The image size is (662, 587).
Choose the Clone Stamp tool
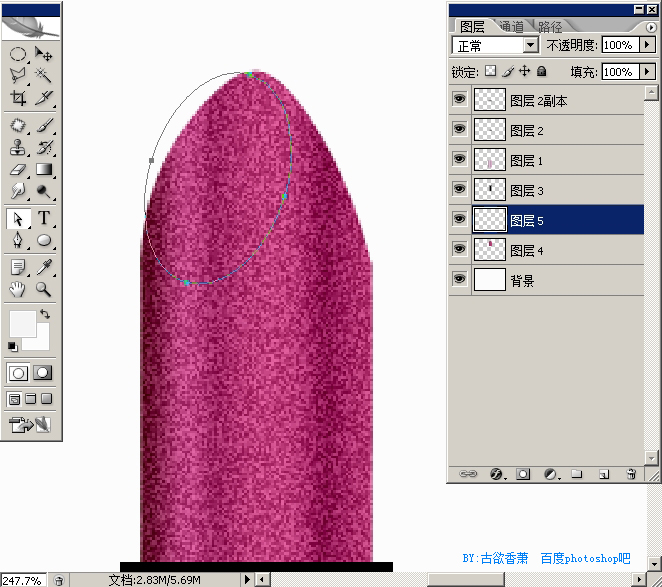click(18, 148)
